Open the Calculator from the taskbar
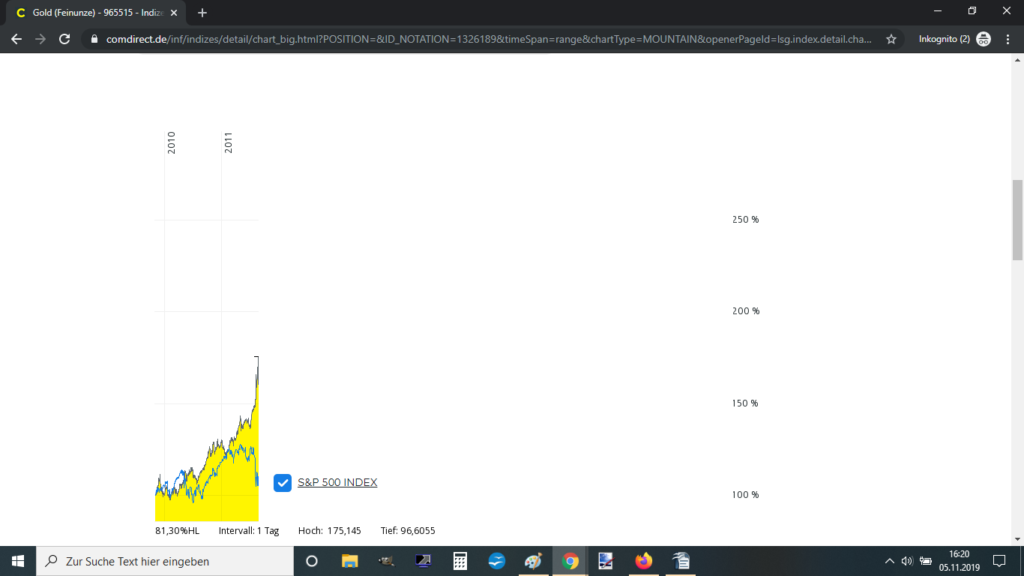This screenshot has height=576, width=1024. [460, 561]
